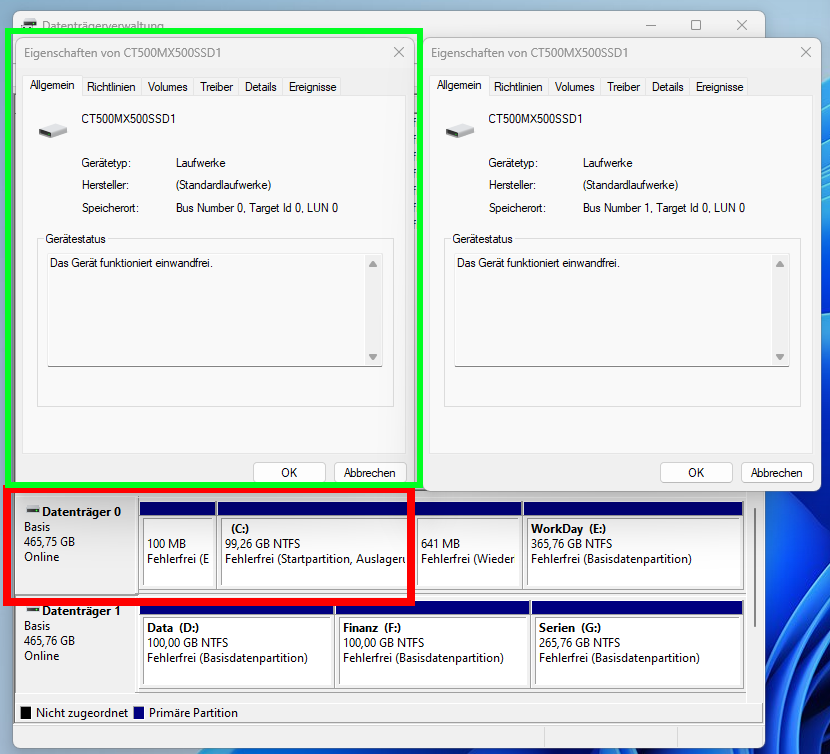Image resolution: width=830 pixels, height=754 pixels.
Task: Open Volumes tab in right properties dialog
Action: (x=574, y=87)
